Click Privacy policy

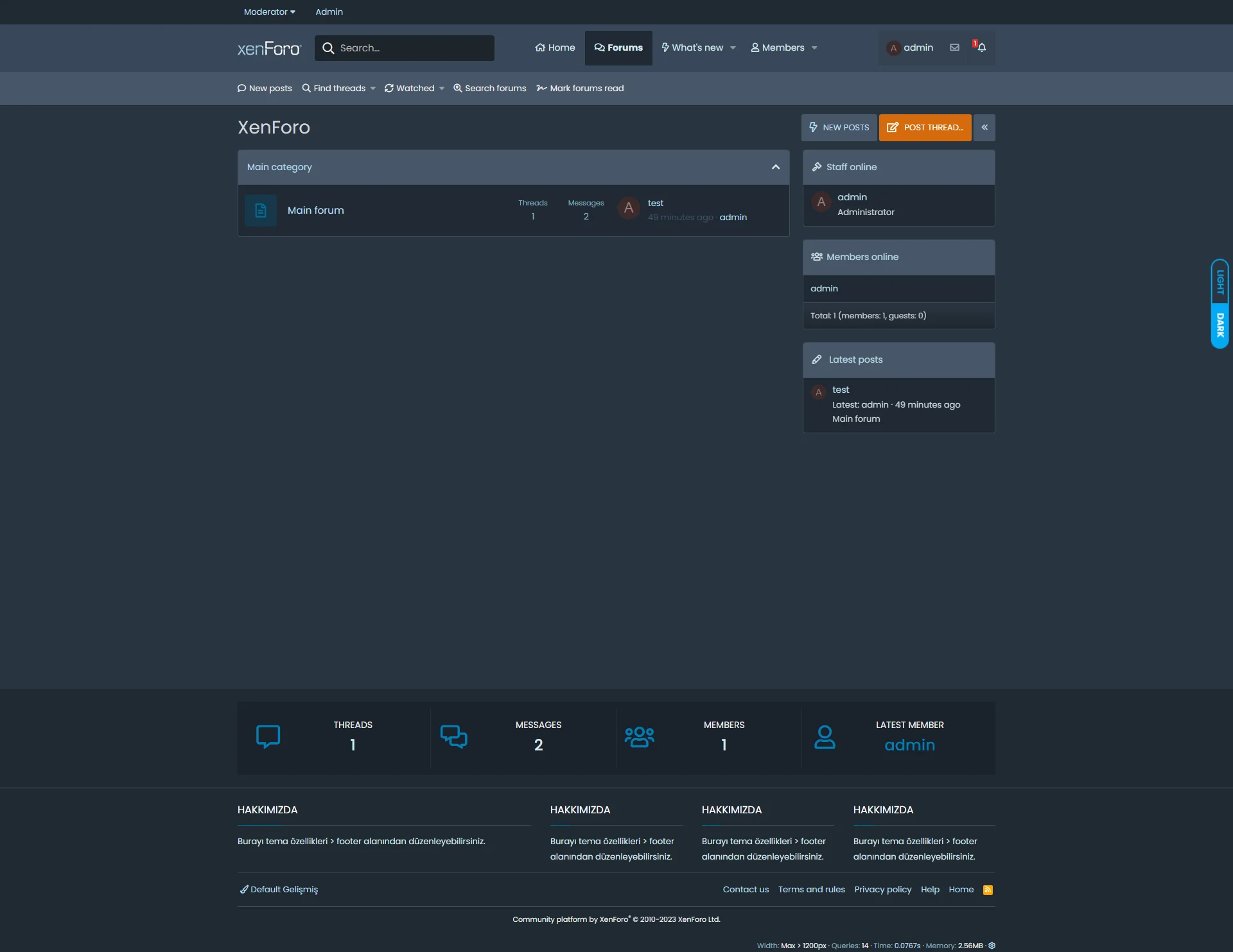(882, 889)
